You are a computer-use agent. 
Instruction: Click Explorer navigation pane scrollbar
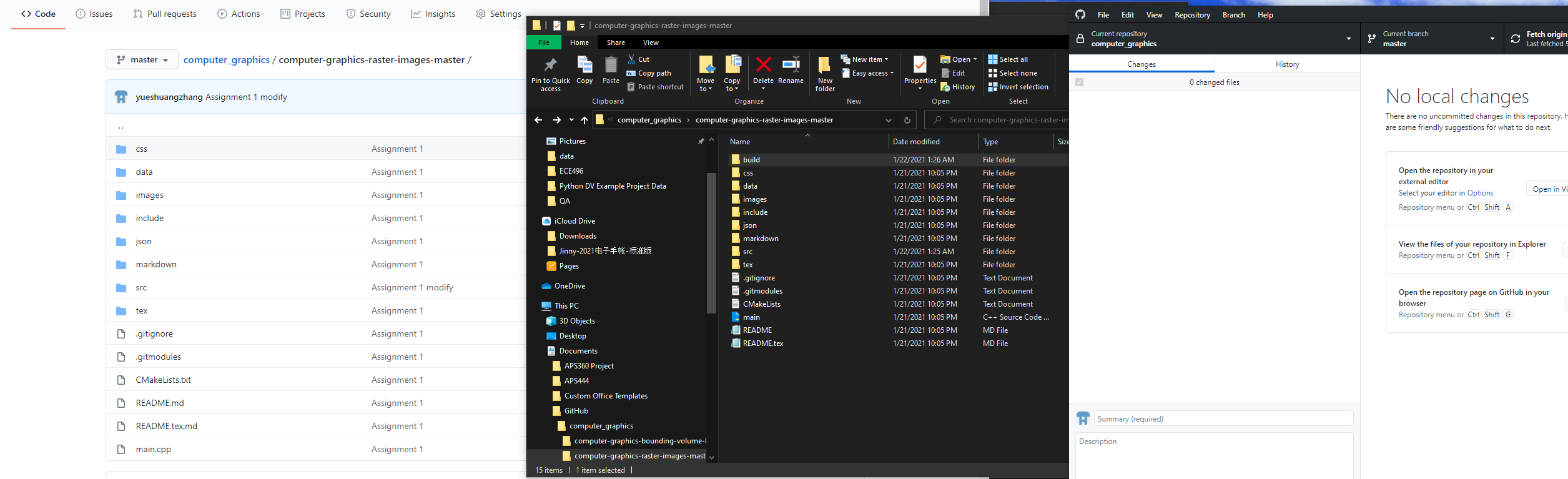(711, 242)
